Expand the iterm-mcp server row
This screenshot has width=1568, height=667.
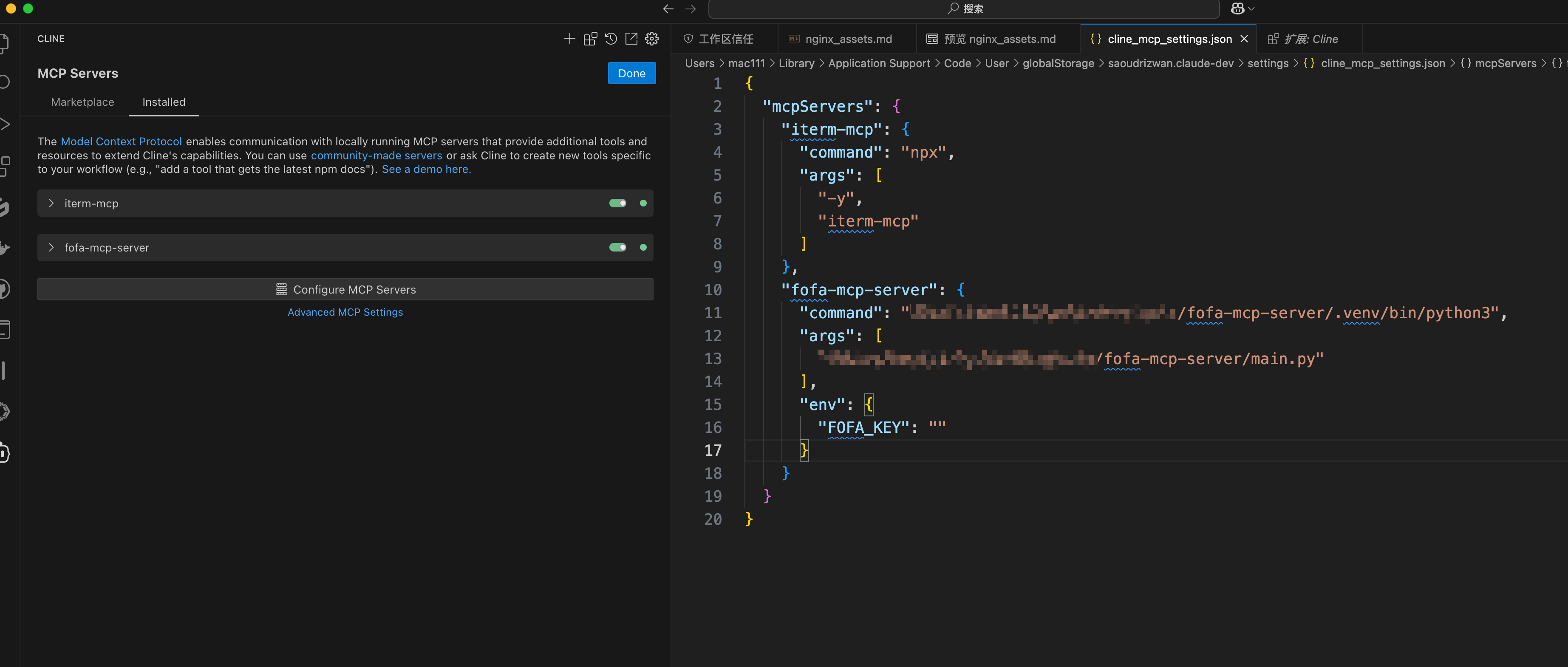click(52, 203)
